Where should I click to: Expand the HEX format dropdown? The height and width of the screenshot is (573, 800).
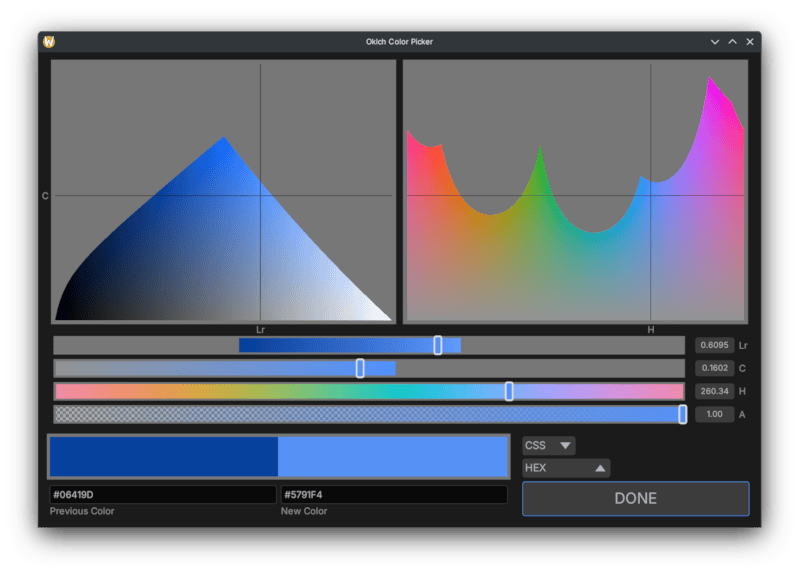coord(566,468)
